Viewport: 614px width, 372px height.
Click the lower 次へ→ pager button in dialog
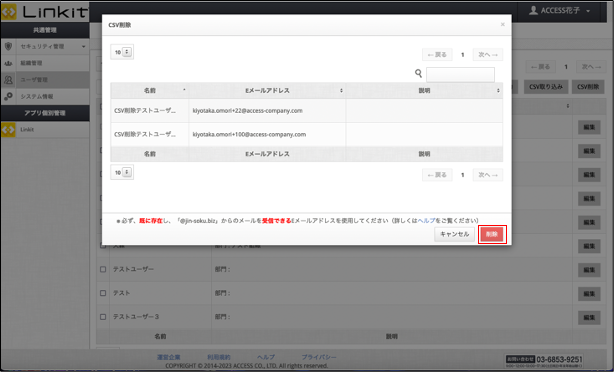488,175
